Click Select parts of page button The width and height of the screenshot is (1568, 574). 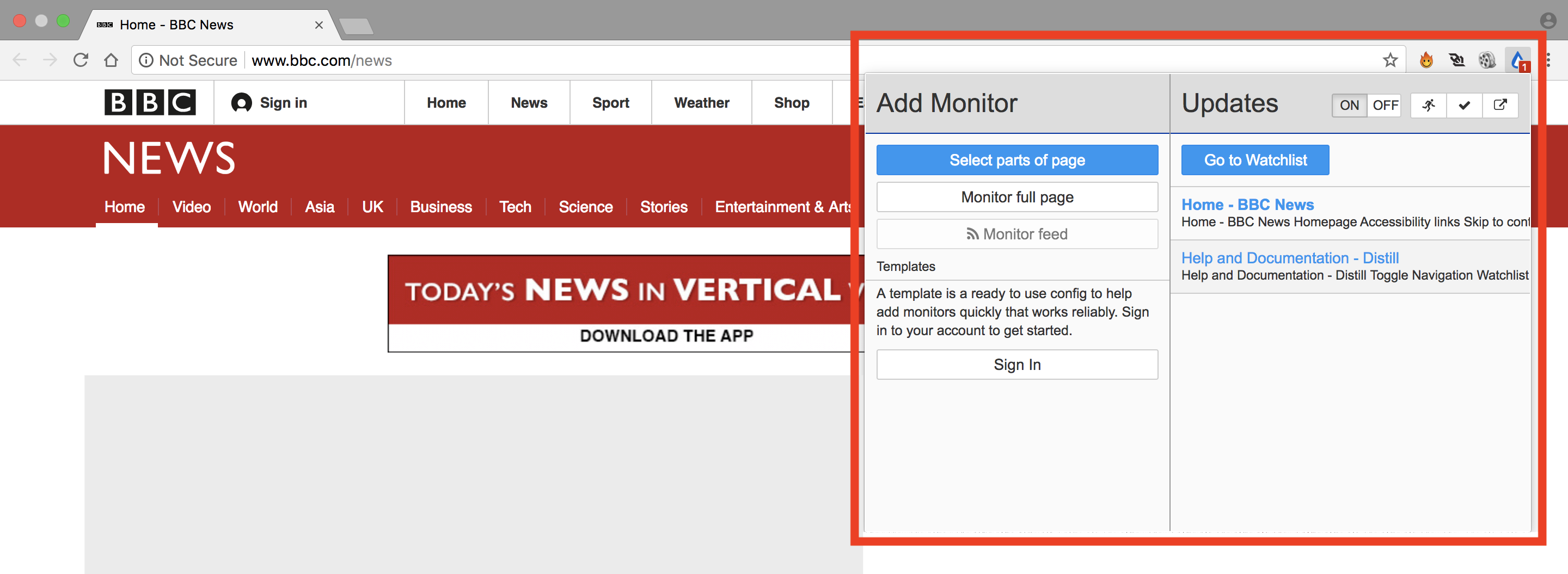[x=1017, y=160]
